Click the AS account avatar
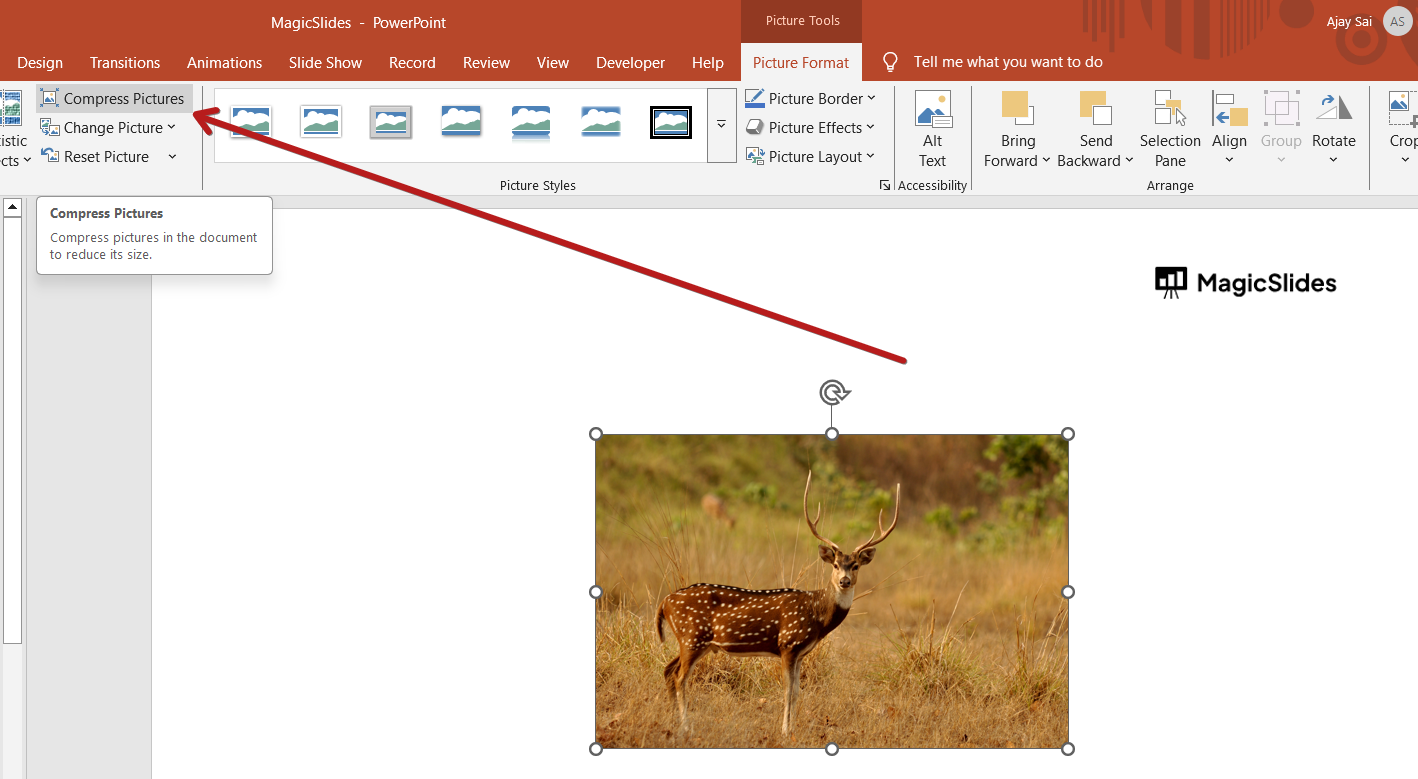The height and width of the screenshot is (779, 1418). pos(1397,22)
